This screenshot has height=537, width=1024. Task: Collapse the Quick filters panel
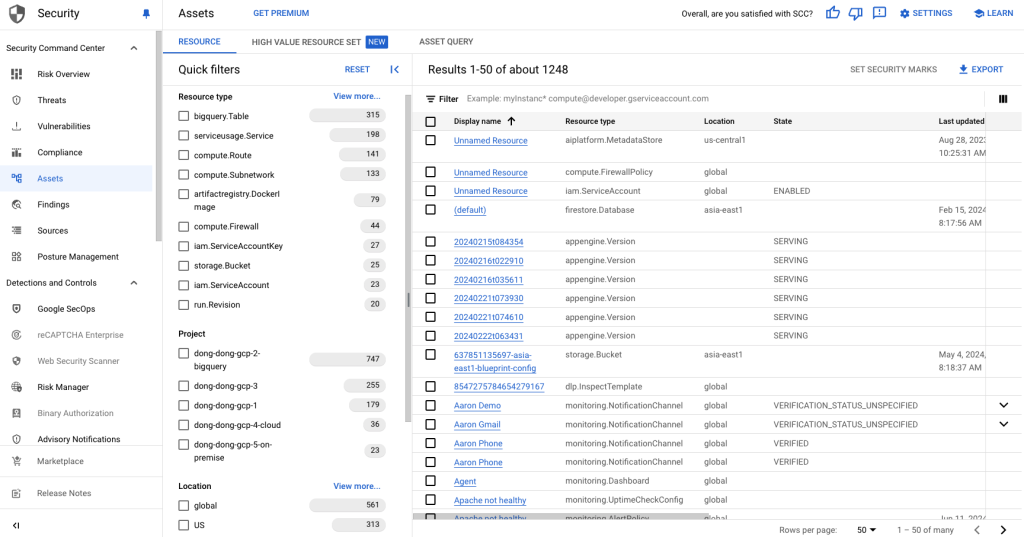pos(394,69)
